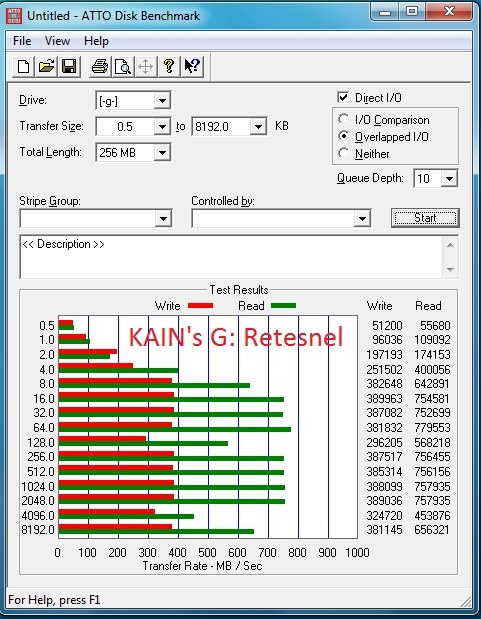Screen dimensions: 481x619
Task: Expand the Transfer Size maximum 8192.0 dropdown
Action: [x=258, y=127]
